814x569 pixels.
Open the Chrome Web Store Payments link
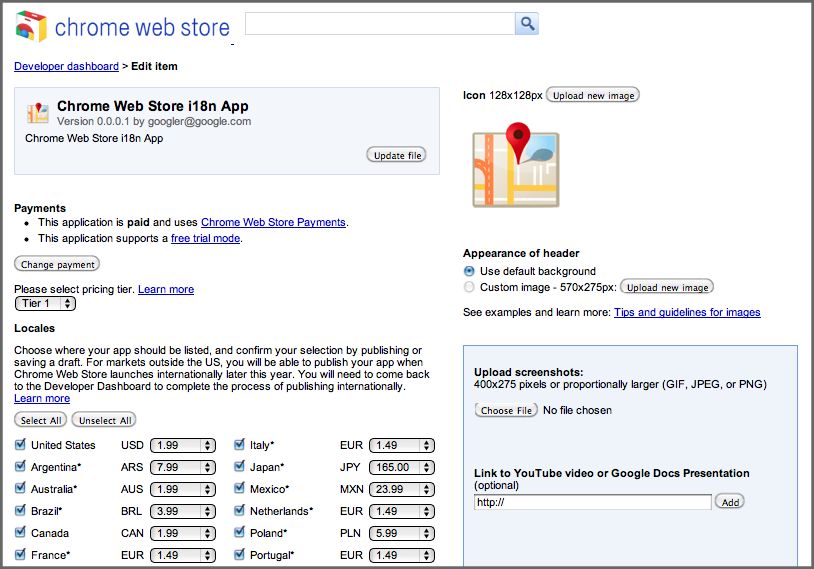click(273, 222)
